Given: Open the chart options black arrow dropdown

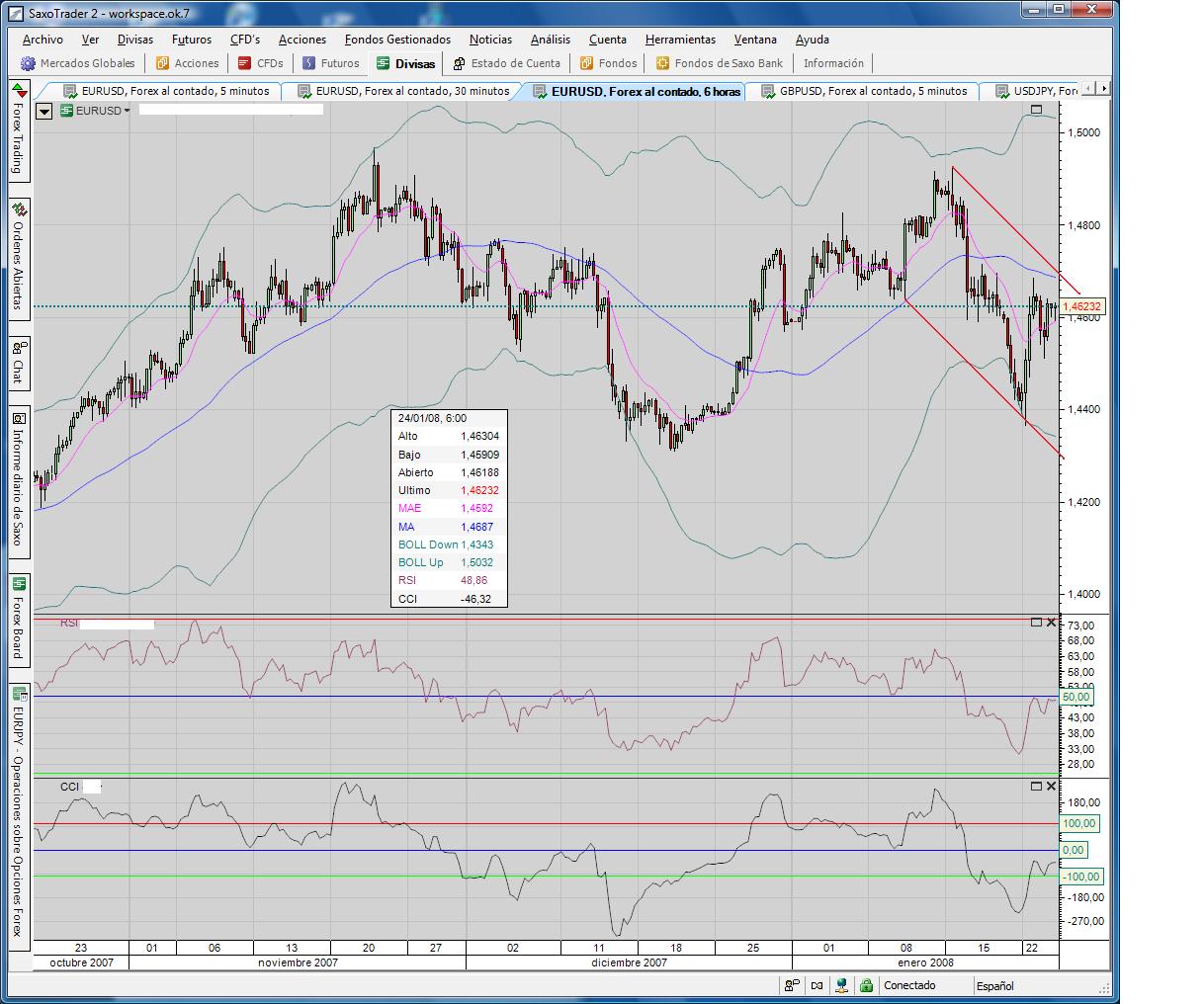Looking at the screenshot, I should pos(43,111).
